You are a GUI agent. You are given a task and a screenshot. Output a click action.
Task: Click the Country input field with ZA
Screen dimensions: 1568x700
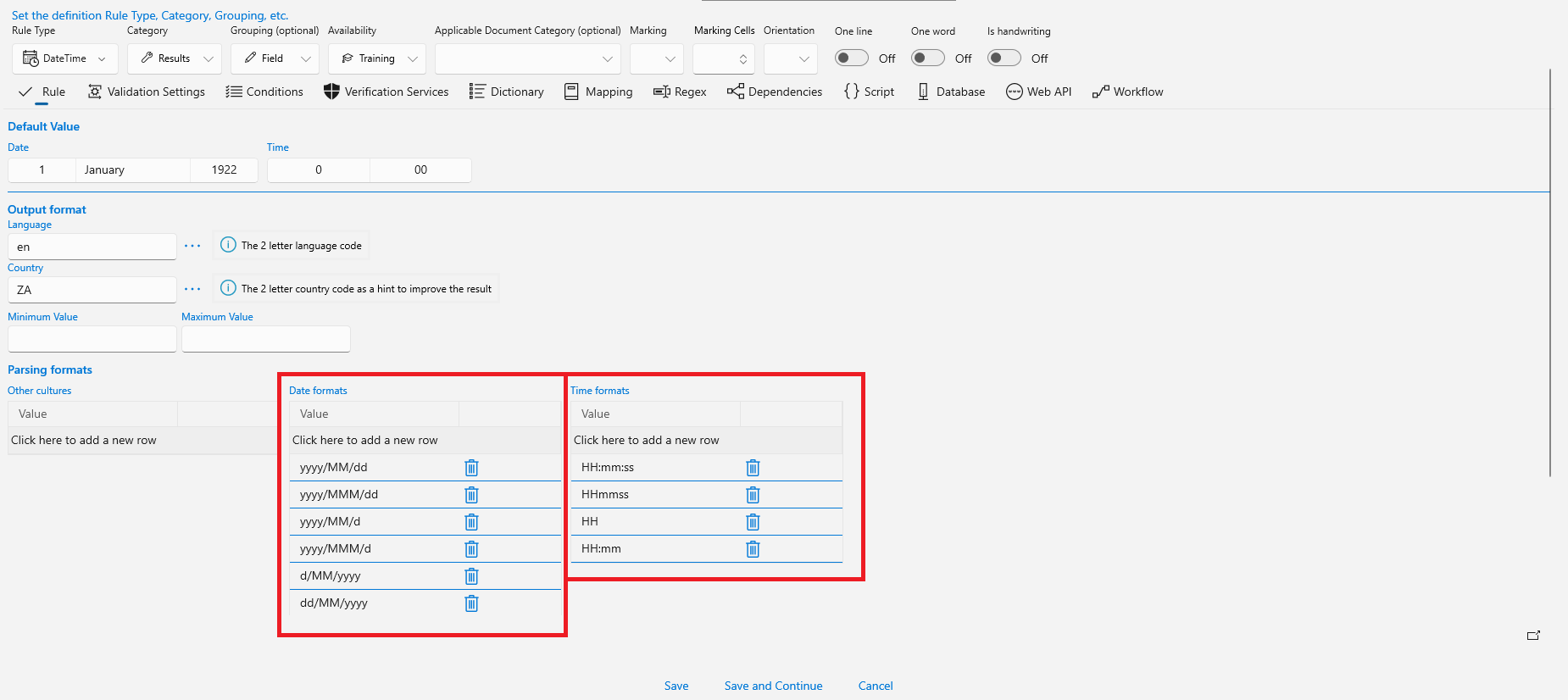point(92,290)
